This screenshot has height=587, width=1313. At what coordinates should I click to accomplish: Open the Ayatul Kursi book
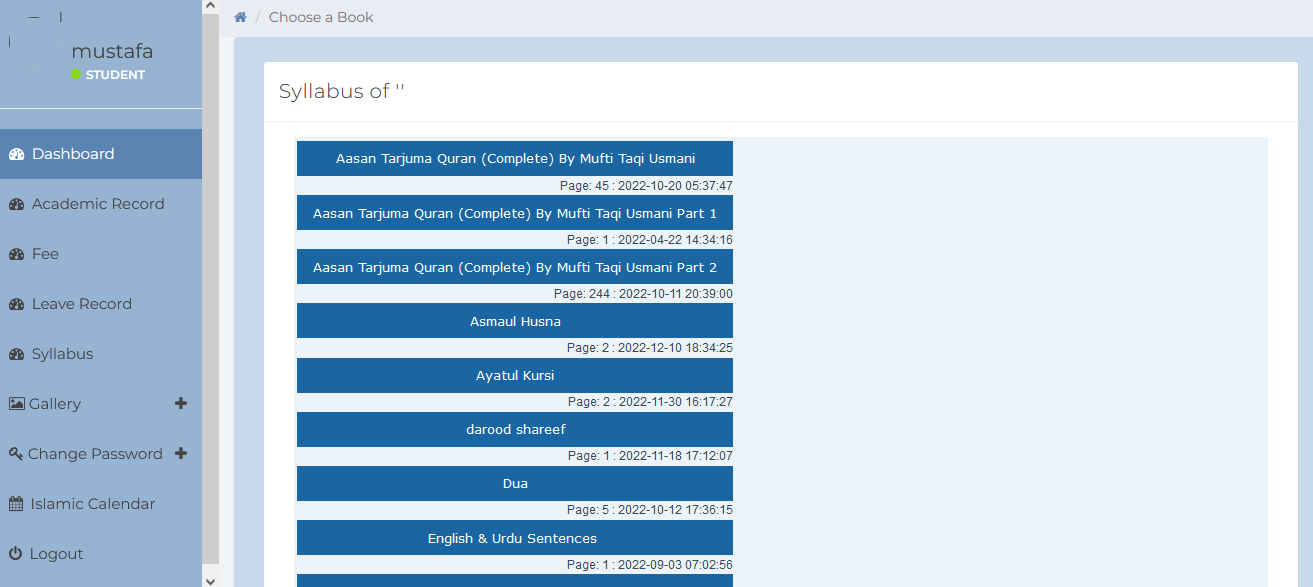tap(515, 375)
